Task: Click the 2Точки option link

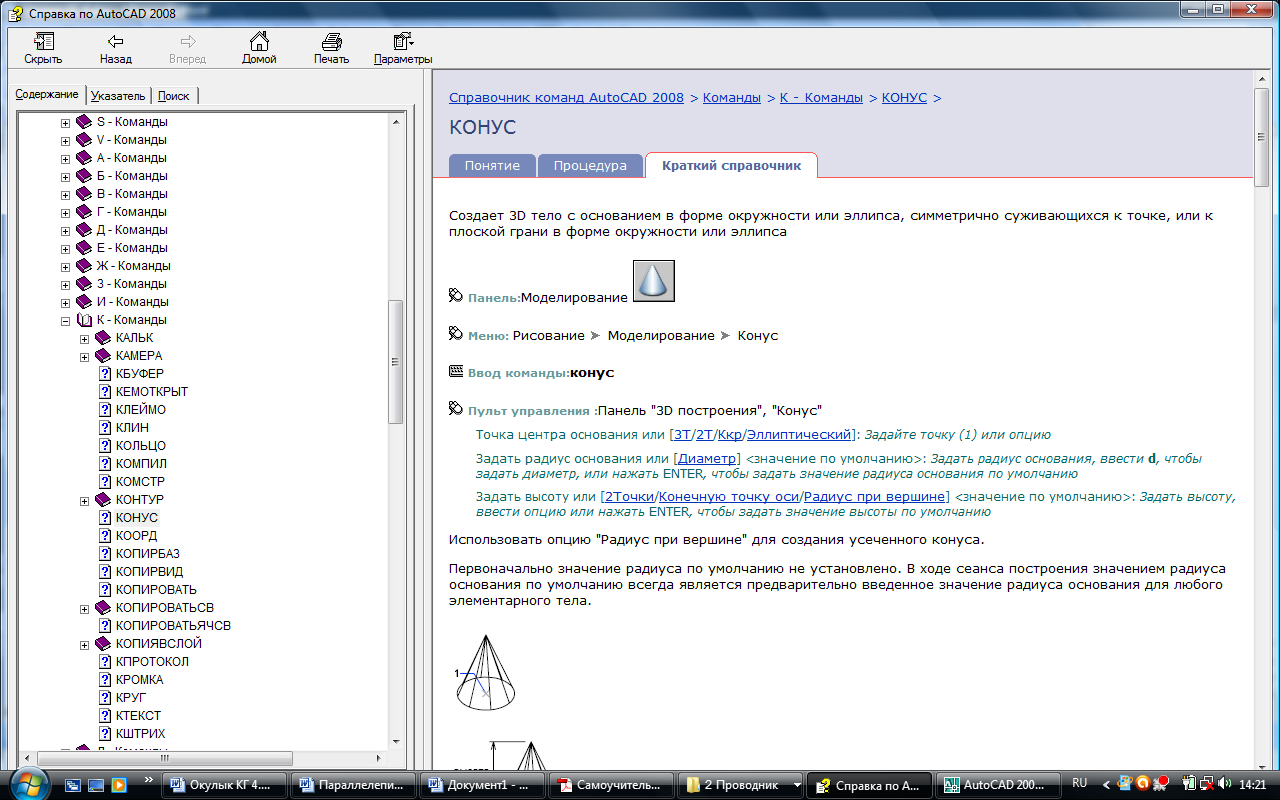Action: 629,496
